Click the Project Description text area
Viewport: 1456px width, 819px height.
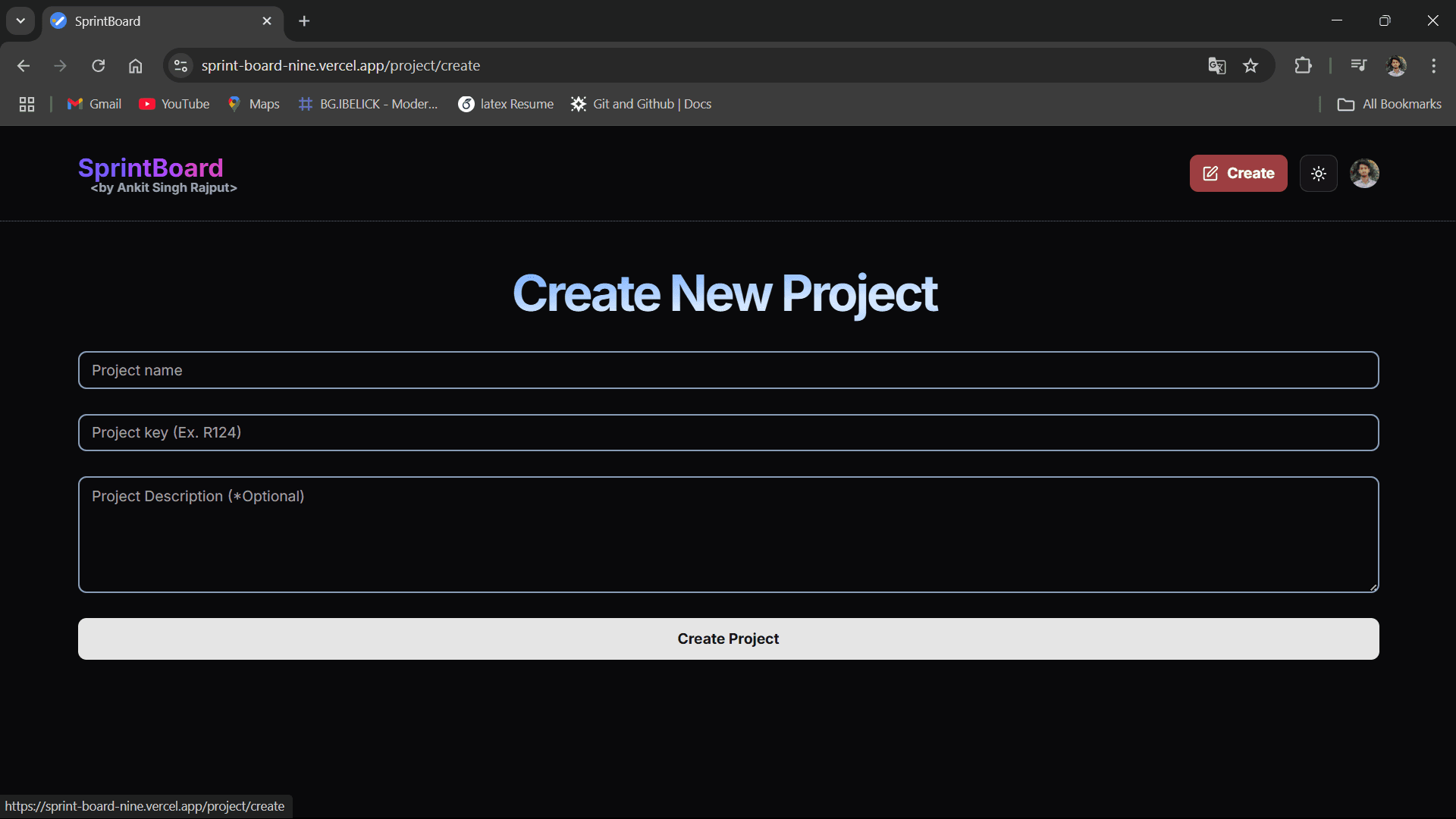(x=728, y=534)
